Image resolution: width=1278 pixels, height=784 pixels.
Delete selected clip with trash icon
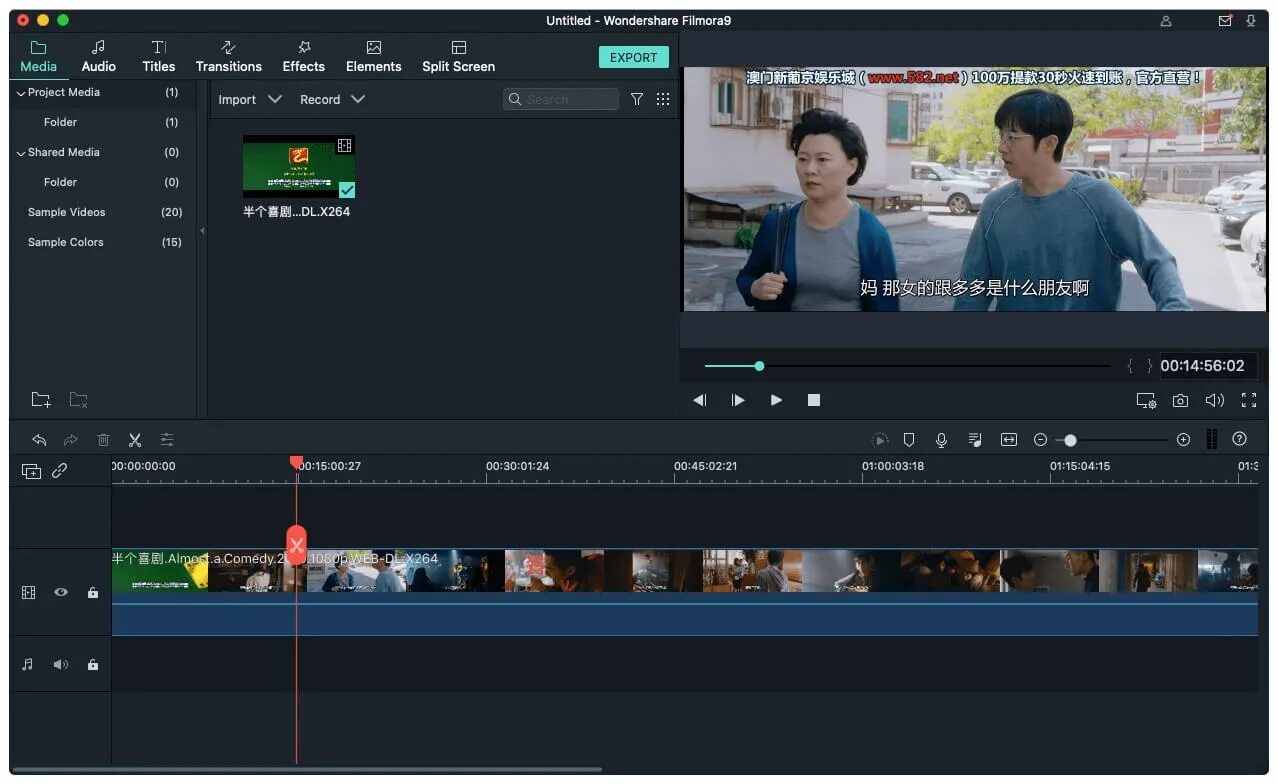click(x=103, y=439)
